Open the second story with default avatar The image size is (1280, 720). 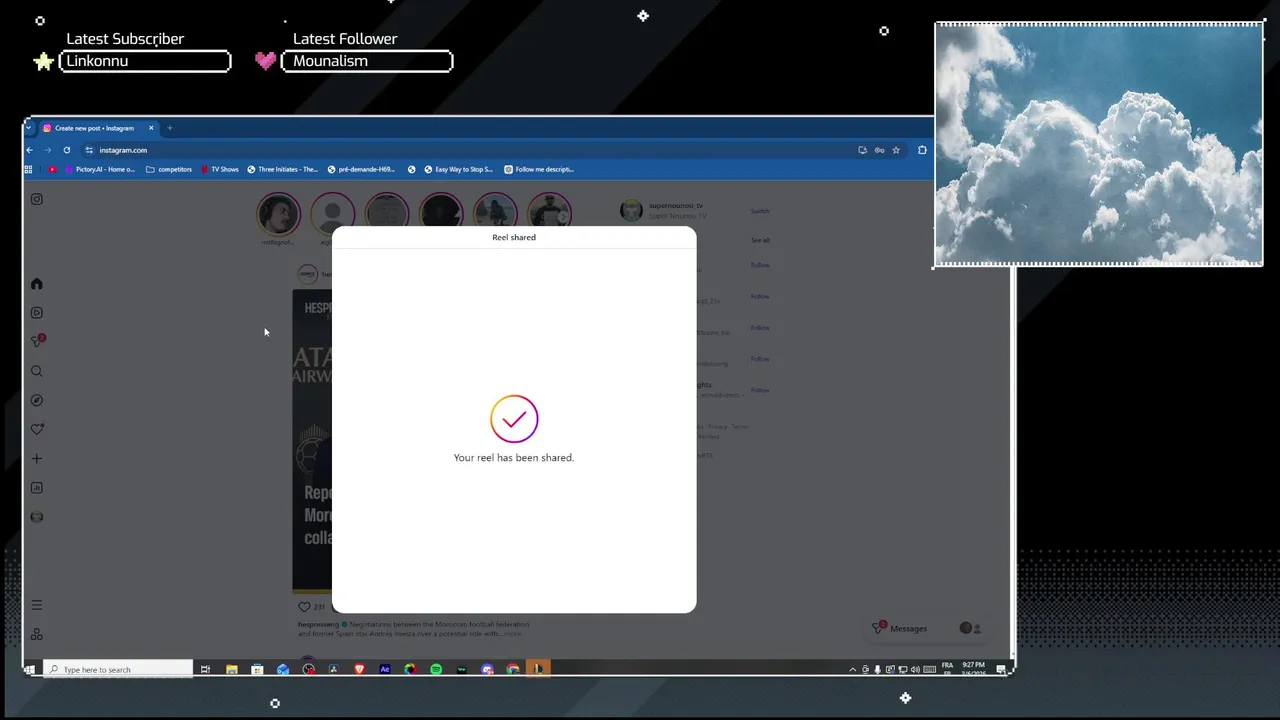(332, 214)
